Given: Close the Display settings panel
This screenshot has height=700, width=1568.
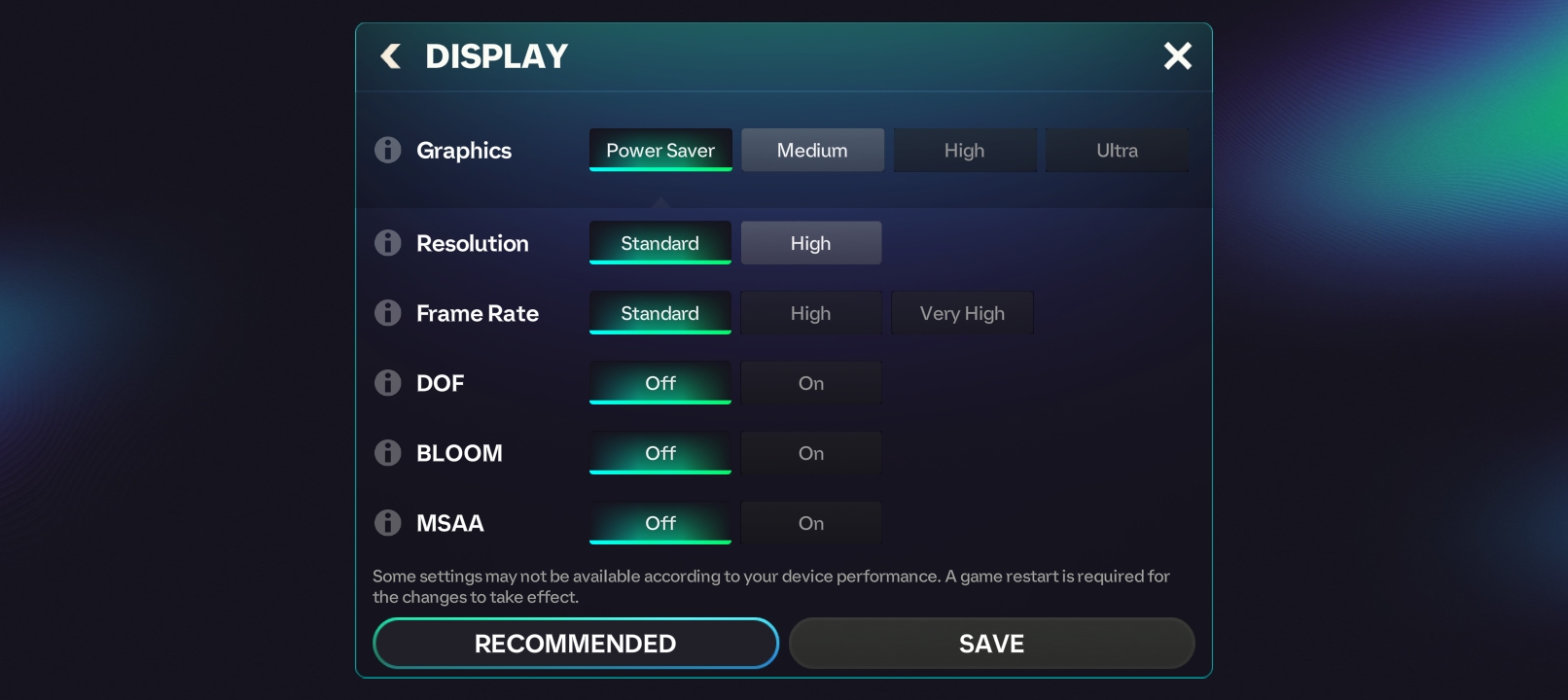Looking at the screenshot, I should (x=1177, y=56).
